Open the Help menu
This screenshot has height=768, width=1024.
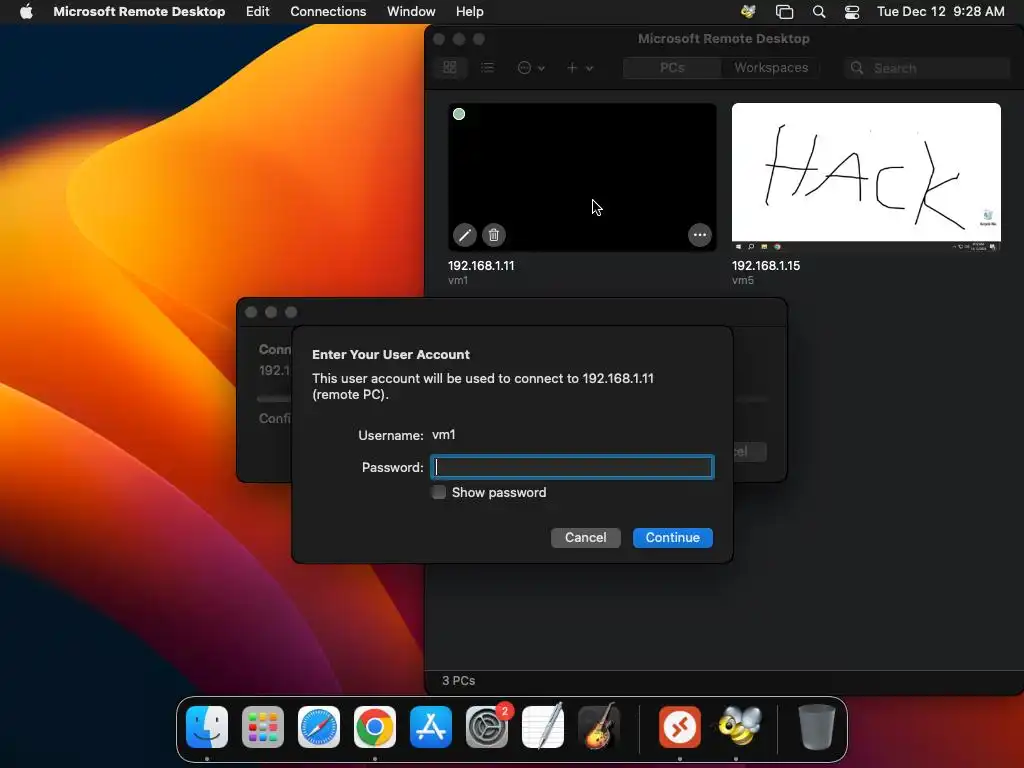[x=470, y=11]
